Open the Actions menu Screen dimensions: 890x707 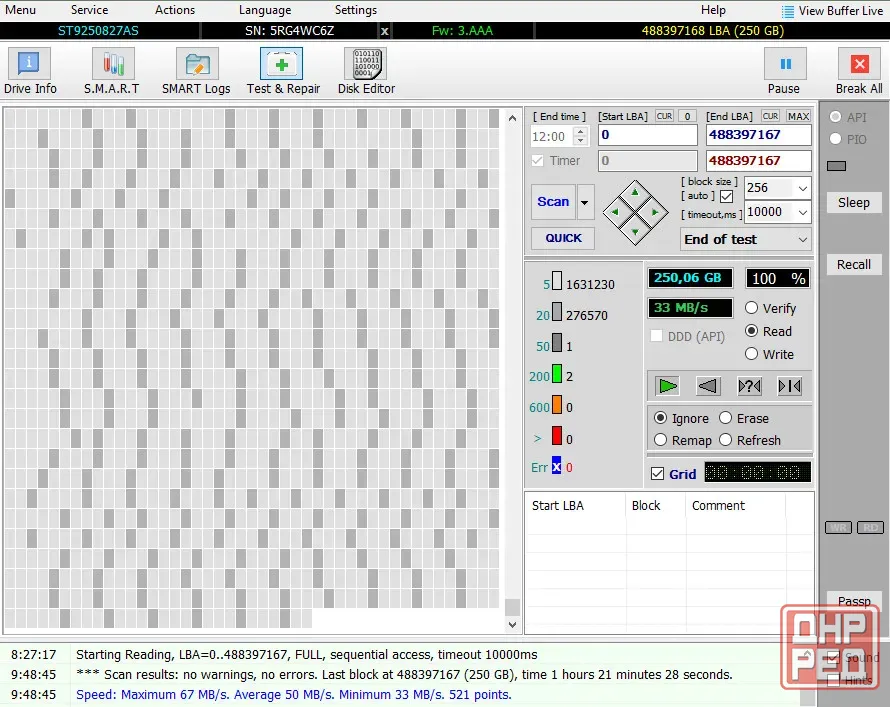tap(175, 10)
